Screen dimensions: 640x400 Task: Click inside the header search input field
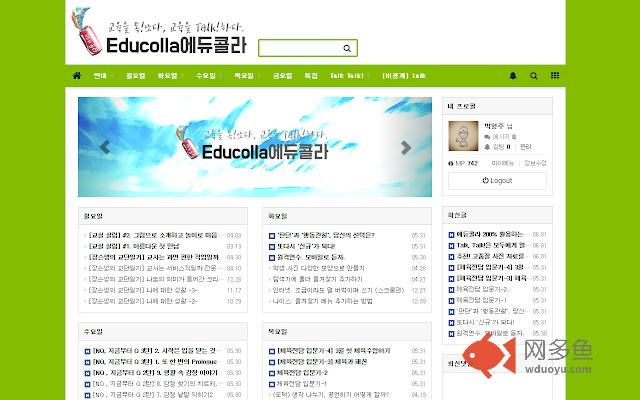[x=300, y=48]
